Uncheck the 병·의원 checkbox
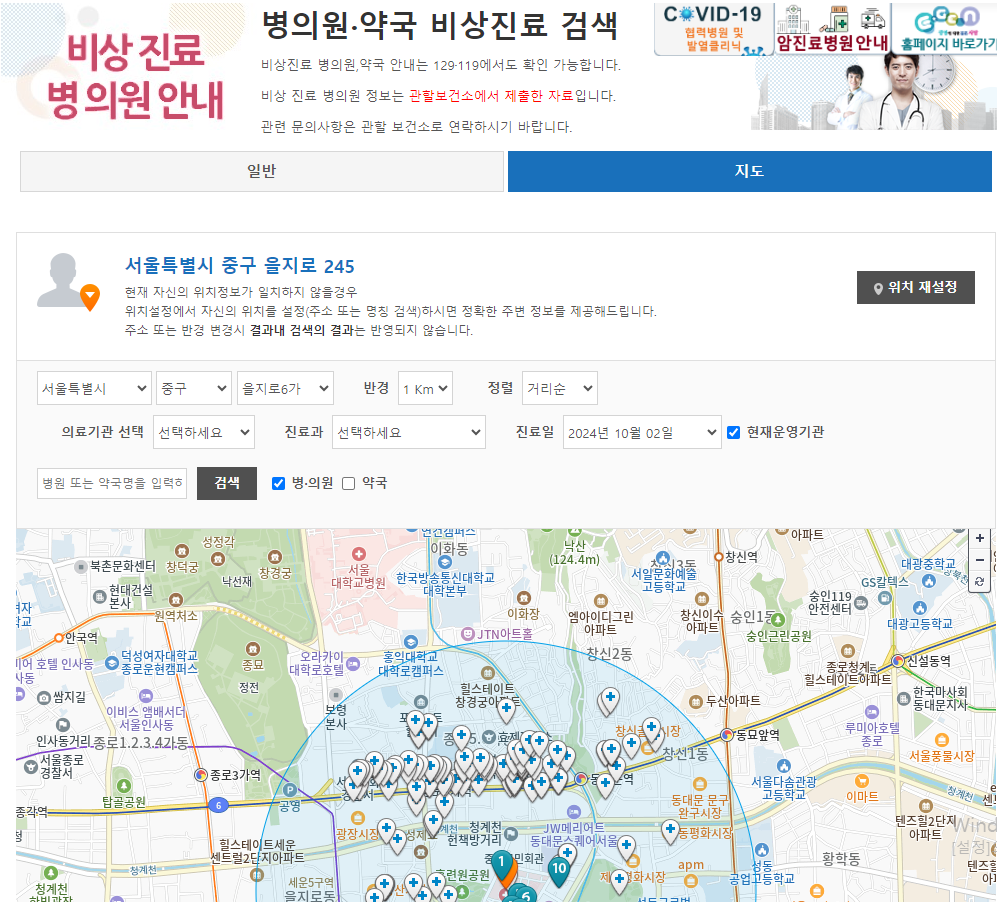 click(278, 483)
